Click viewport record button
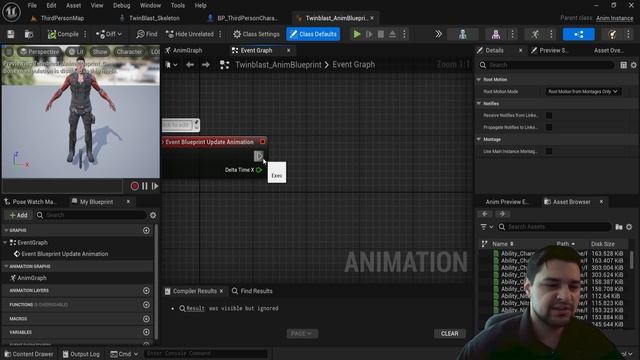Screen dimensions: 640x360 coord(134,186)
